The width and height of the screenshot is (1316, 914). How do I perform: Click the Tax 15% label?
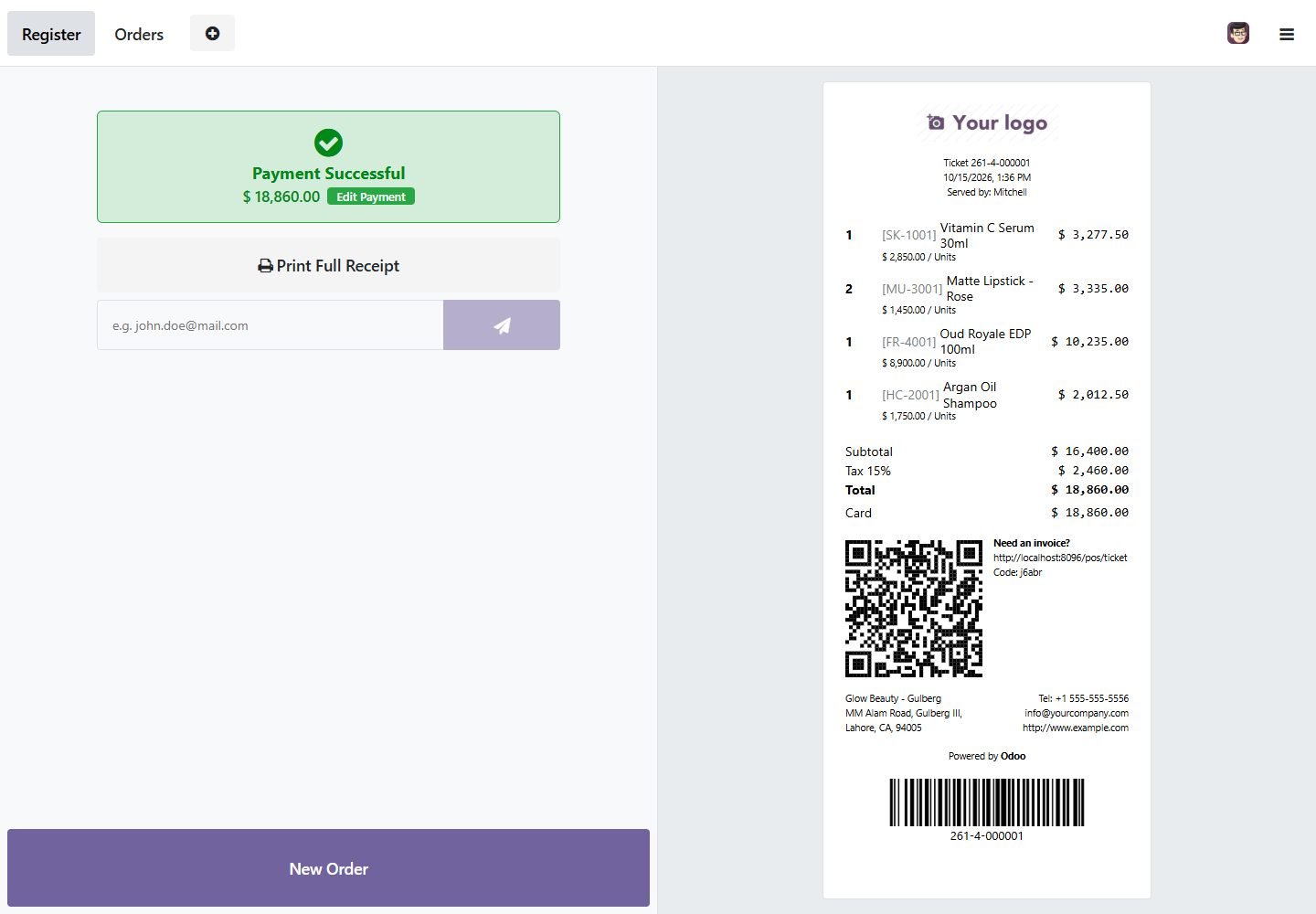[x=868, y=471]
